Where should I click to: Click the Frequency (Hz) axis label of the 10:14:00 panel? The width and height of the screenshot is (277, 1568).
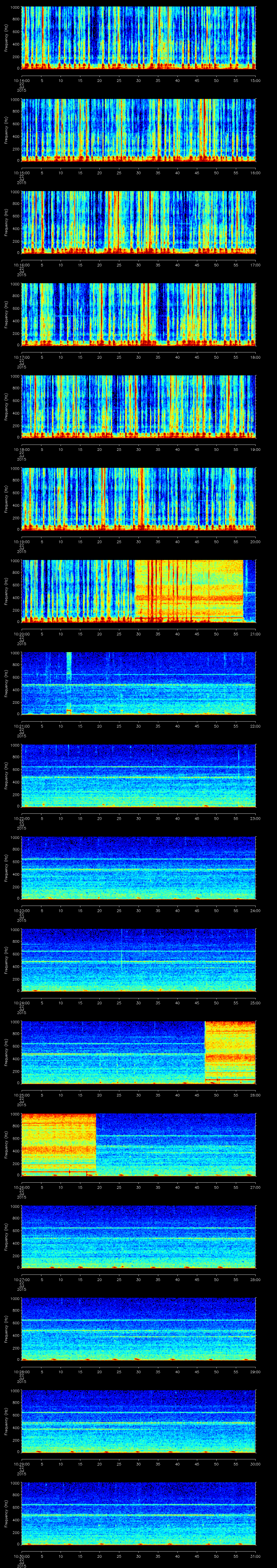coord(6,38)
